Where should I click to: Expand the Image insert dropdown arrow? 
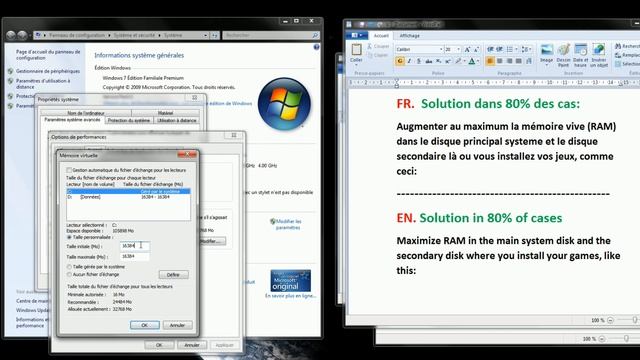click(x=547, y=66)
